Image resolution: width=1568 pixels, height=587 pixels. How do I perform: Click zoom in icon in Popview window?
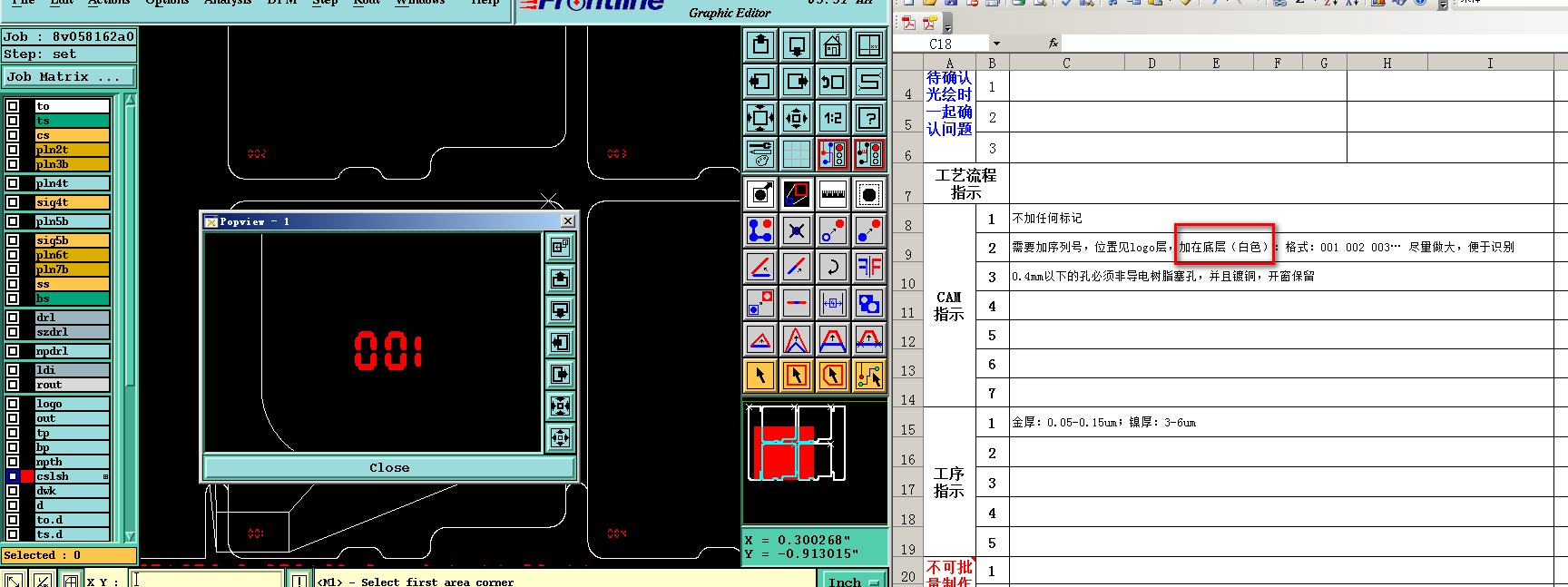[561, 406]
